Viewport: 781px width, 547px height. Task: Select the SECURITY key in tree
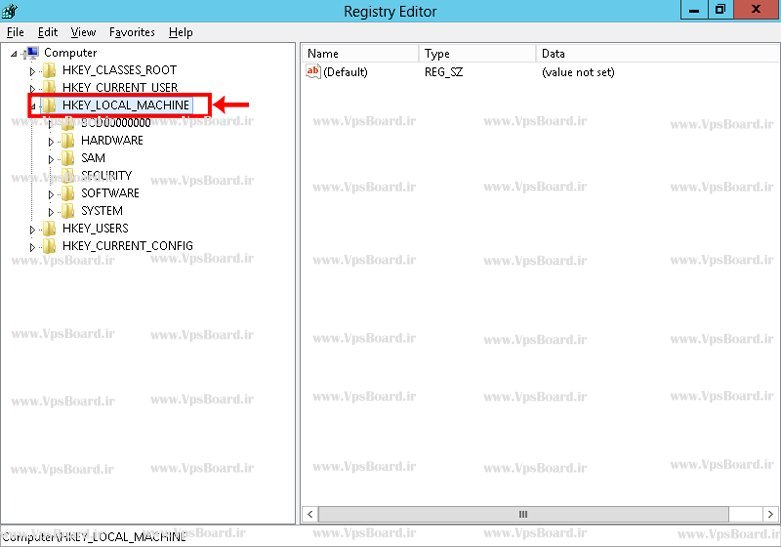coord(106,176)
